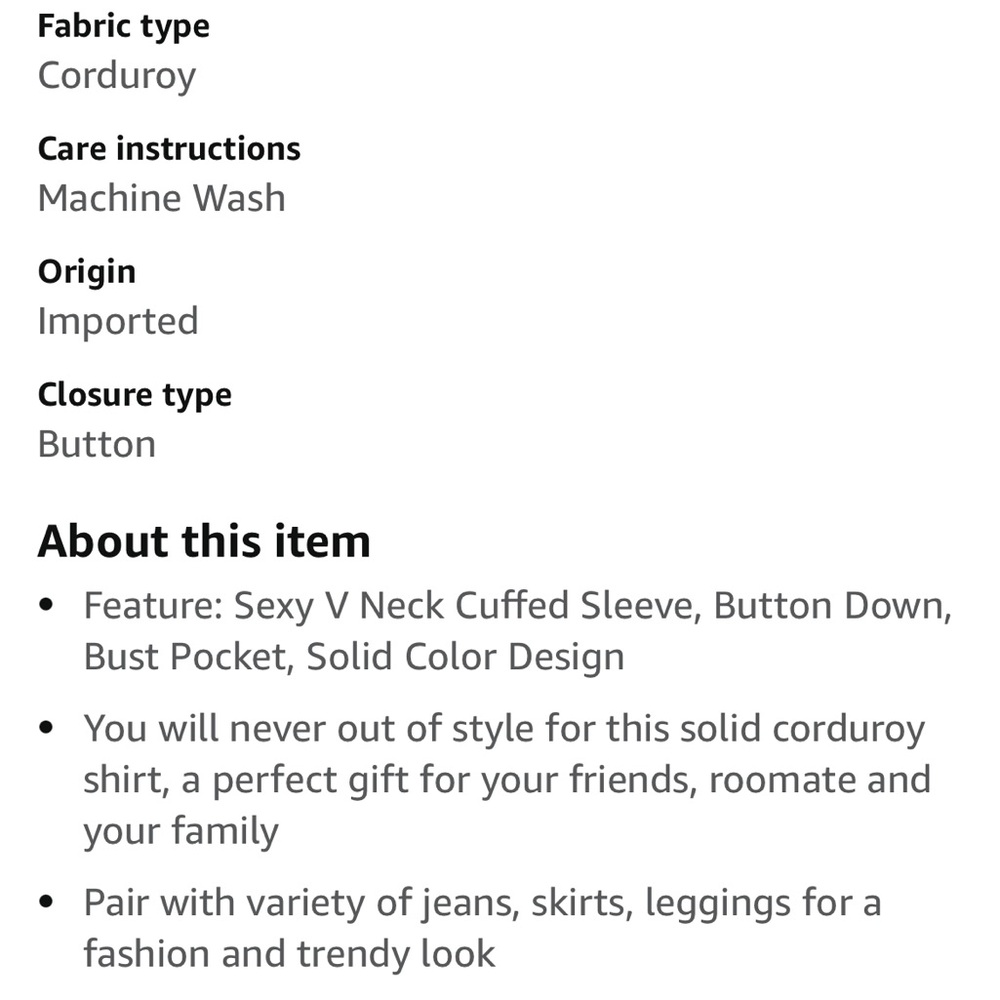This screenshot has width=1000, height=1000.
Task: Click the Care instructions label
Action: coord(169,149)
